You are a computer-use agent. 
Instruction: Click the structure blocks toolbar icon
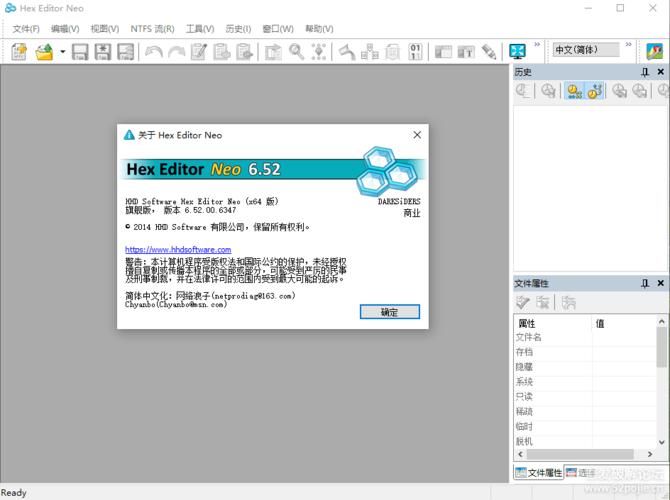coord(370,52)
